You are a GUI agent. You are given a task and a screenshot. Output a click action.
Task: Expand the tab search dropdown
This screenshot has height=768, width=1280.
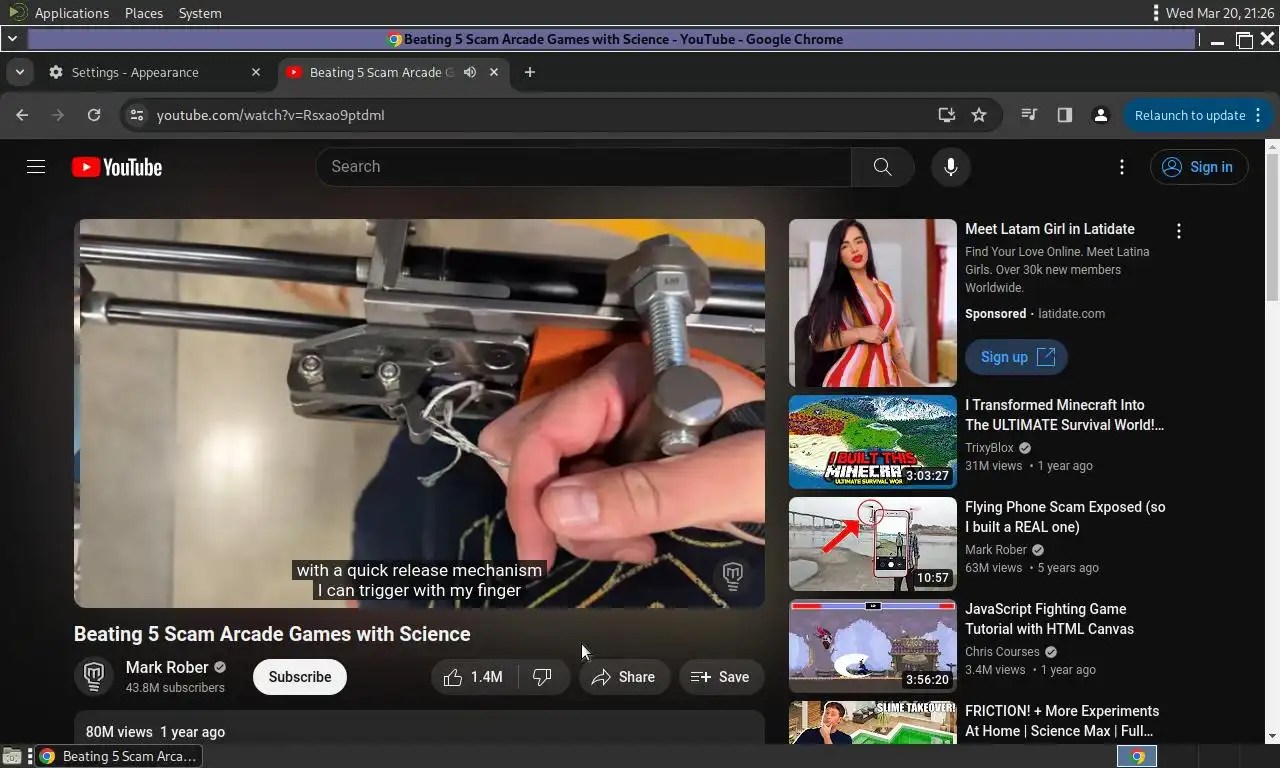[19, 72]
